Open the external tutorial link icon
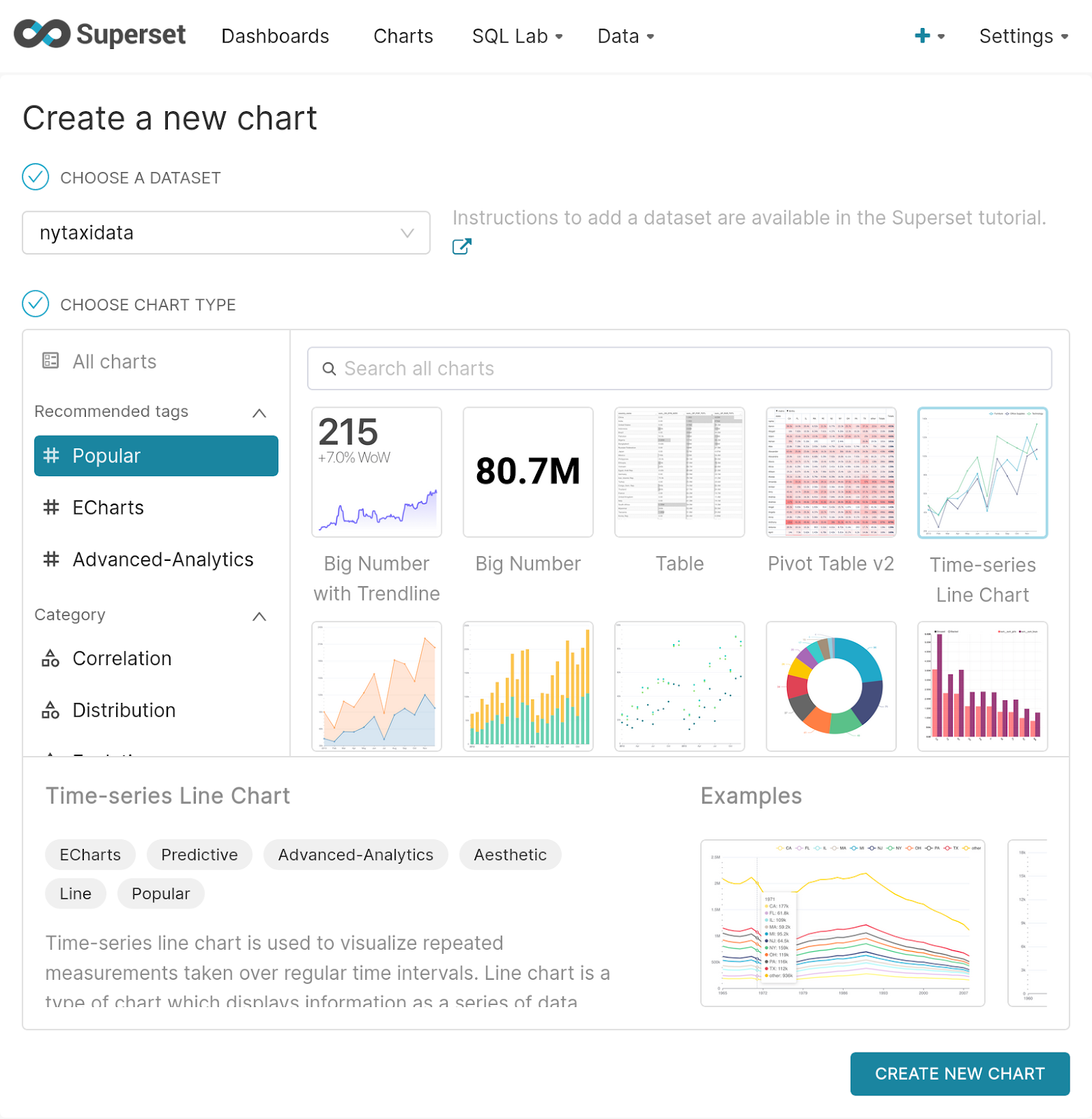The image size is (1092, 1119). 462,246
